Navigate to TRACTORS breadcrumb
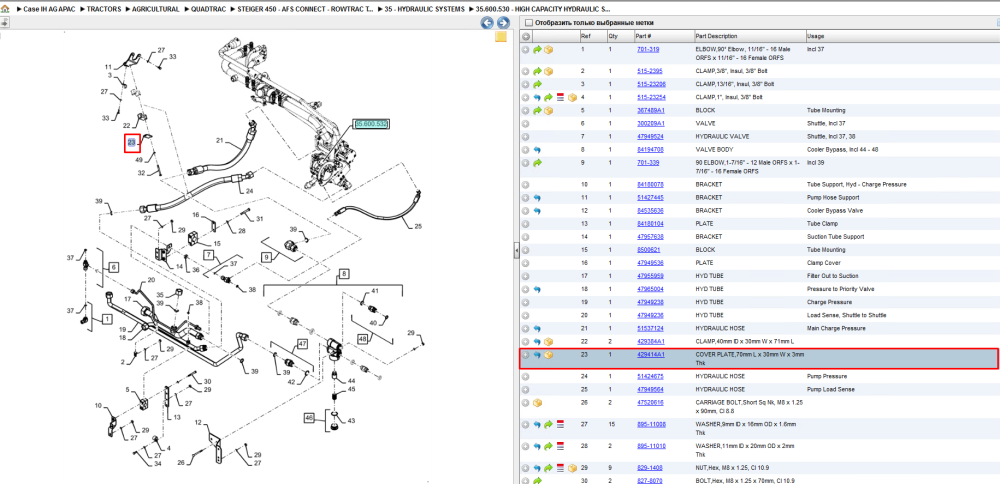1000x484 pixels. coord(103,10)
